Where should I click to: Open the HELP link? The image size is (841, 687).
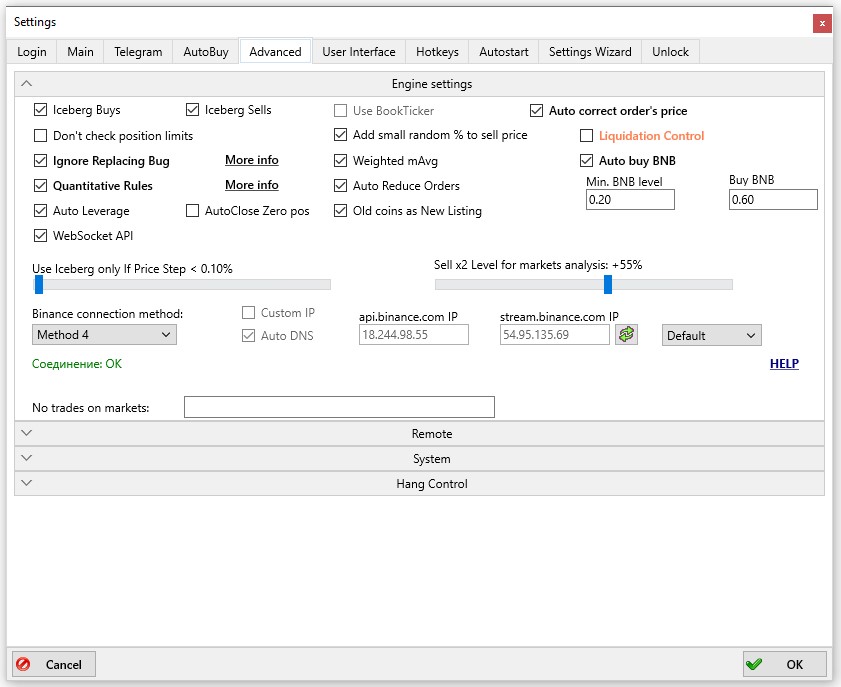pos(784,364)
